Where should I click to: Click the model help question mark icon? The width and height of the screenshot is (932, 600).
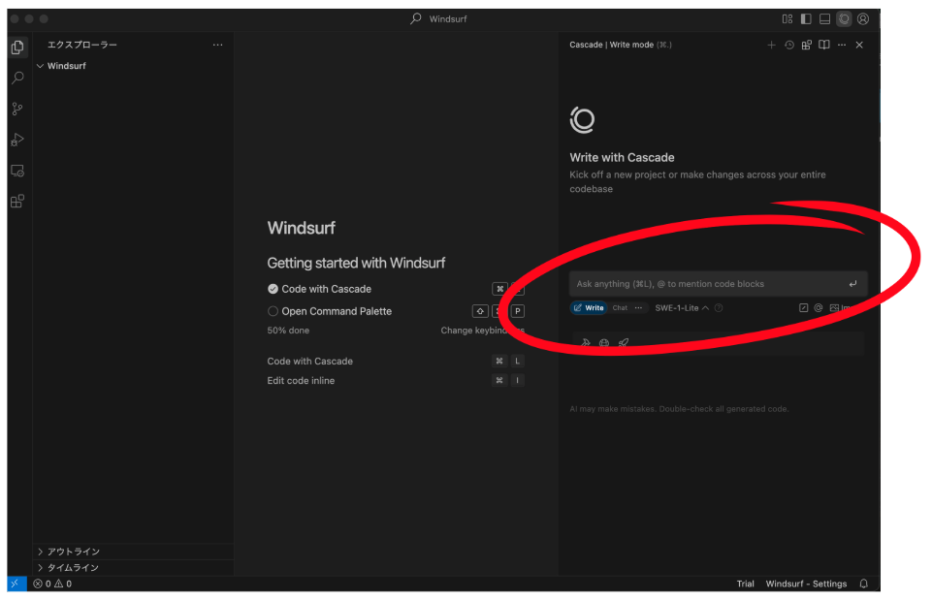(x=719, y=308)
